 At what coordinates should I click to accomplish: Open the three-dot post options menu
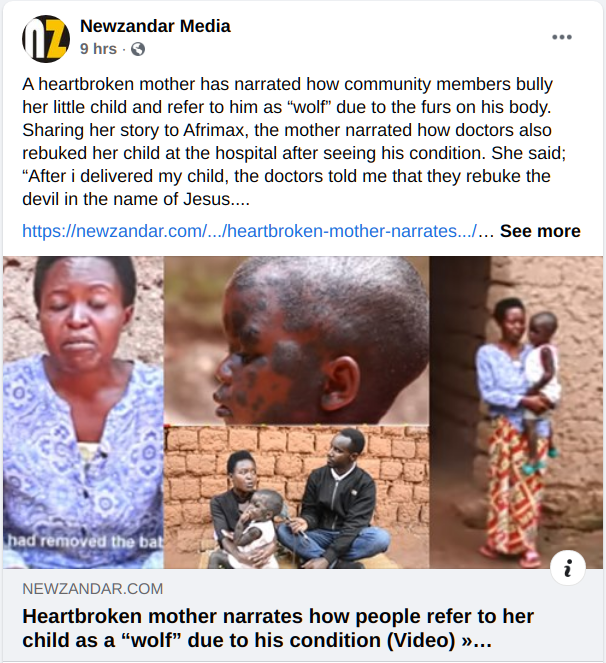coord(562,37)
